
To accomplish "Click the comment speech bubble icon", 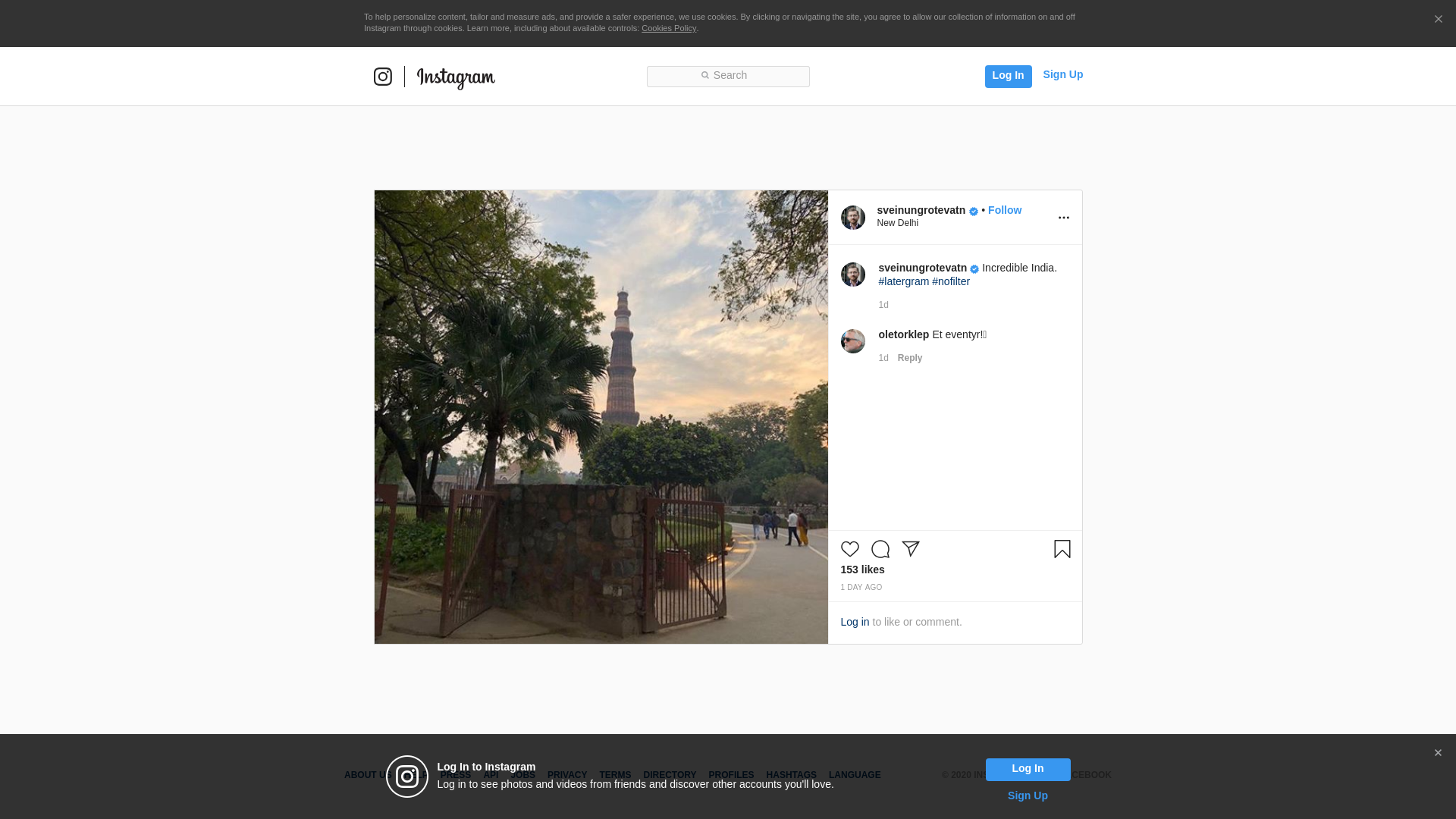I will (880, 549).
